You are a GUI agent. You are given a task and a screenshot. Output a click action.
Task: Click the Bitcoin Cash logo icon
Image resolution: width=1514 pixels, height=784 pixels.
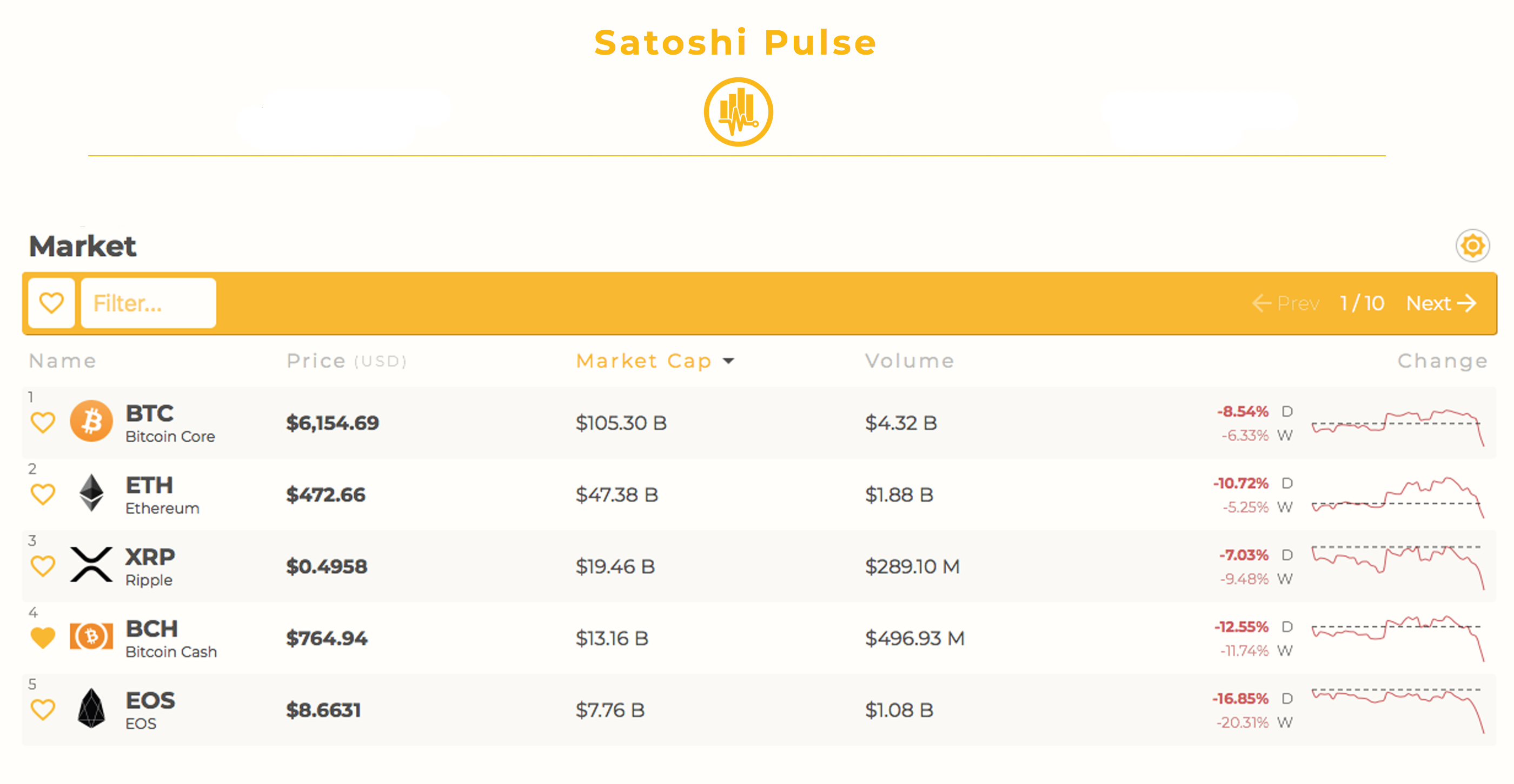point(91,636)
